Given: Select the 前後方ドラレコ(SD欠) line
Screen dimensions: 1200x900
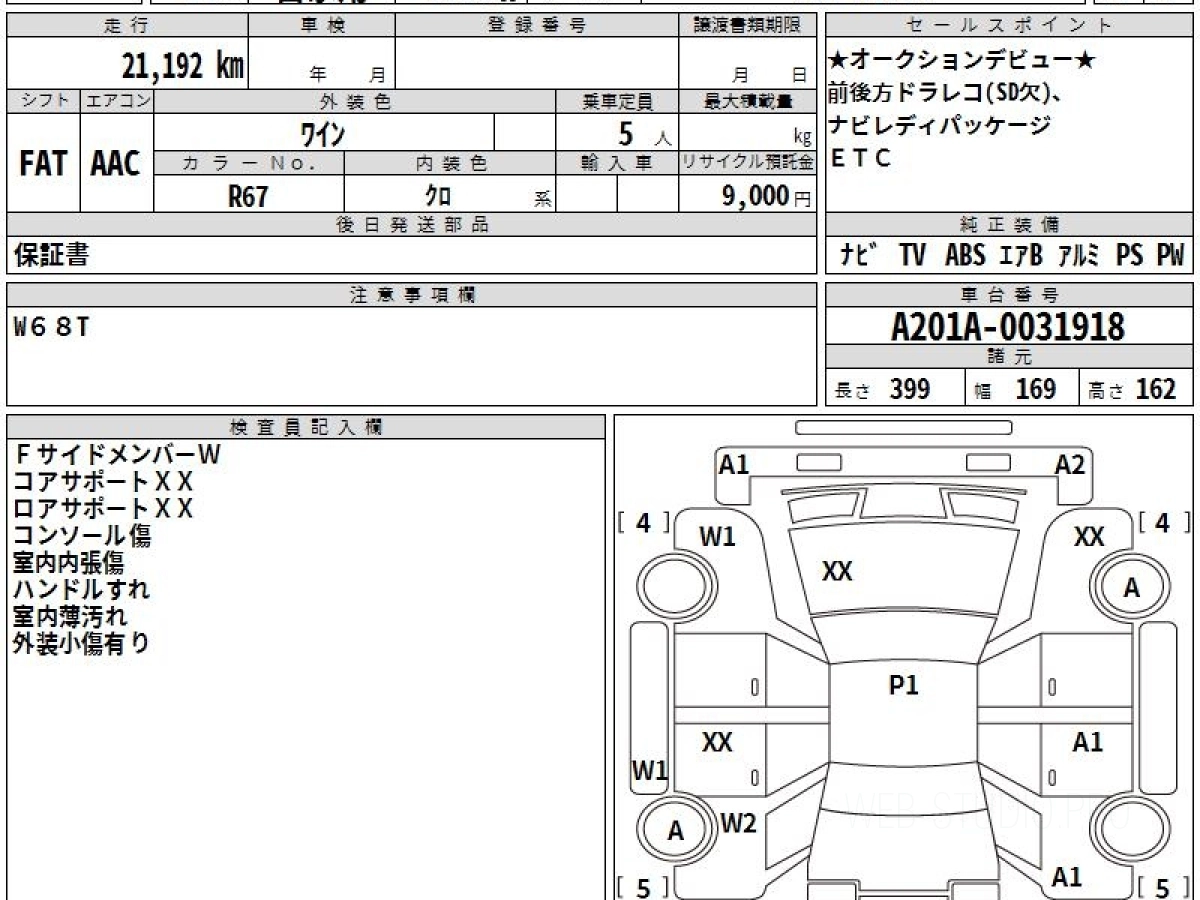Looking at the screenshot, I should coord(945,94).
